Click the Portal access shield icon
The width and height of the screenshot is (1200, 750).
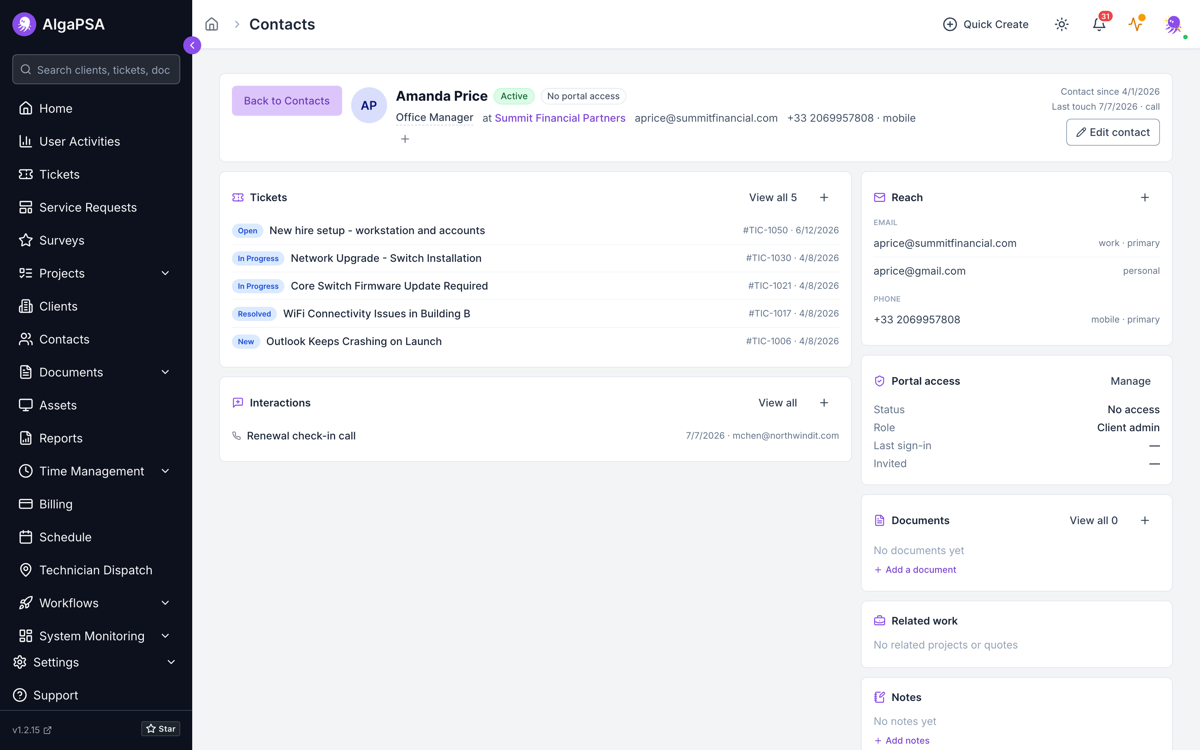[880, 381]
